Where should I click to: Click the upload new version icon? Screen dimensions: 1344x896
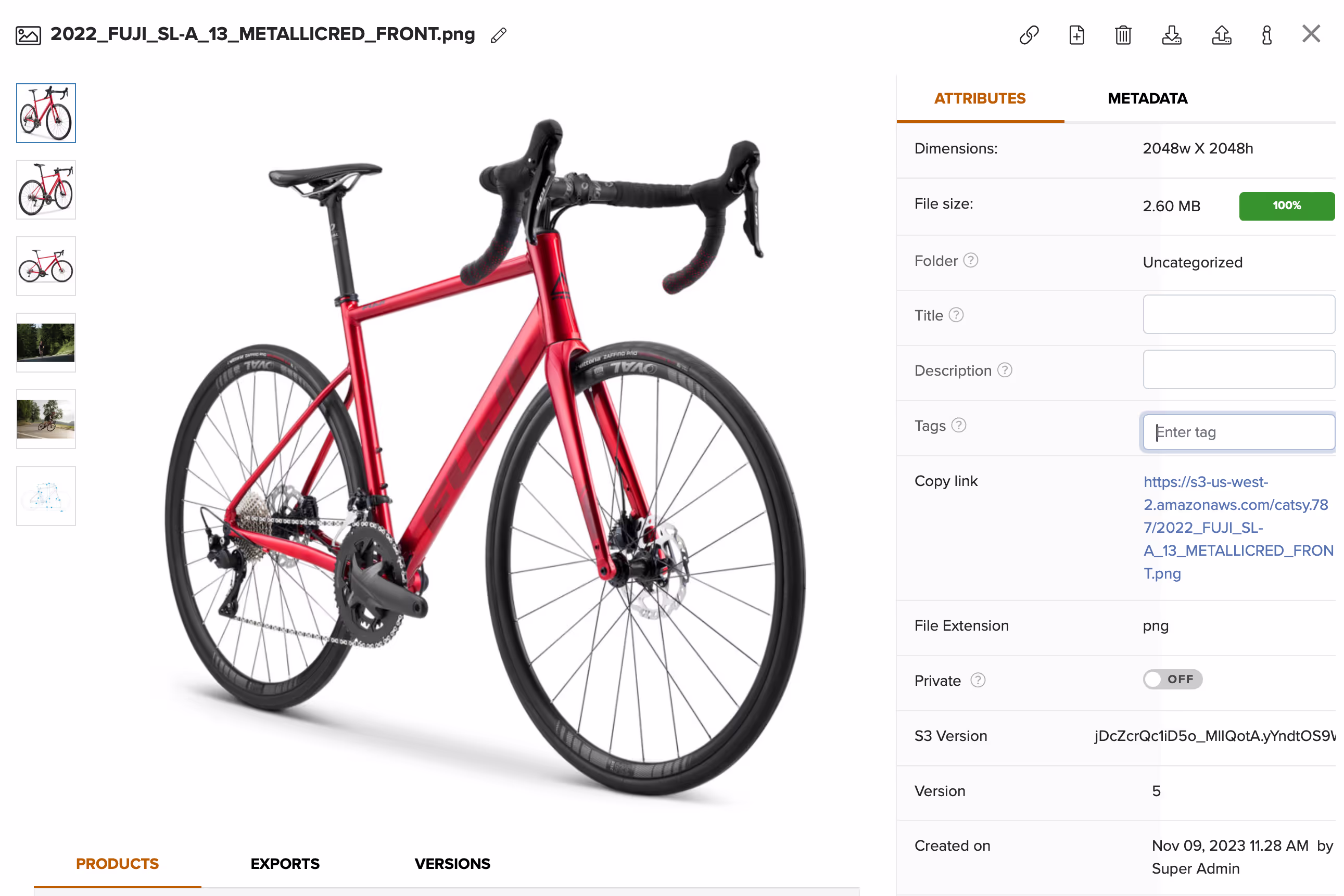(1222, 35)
